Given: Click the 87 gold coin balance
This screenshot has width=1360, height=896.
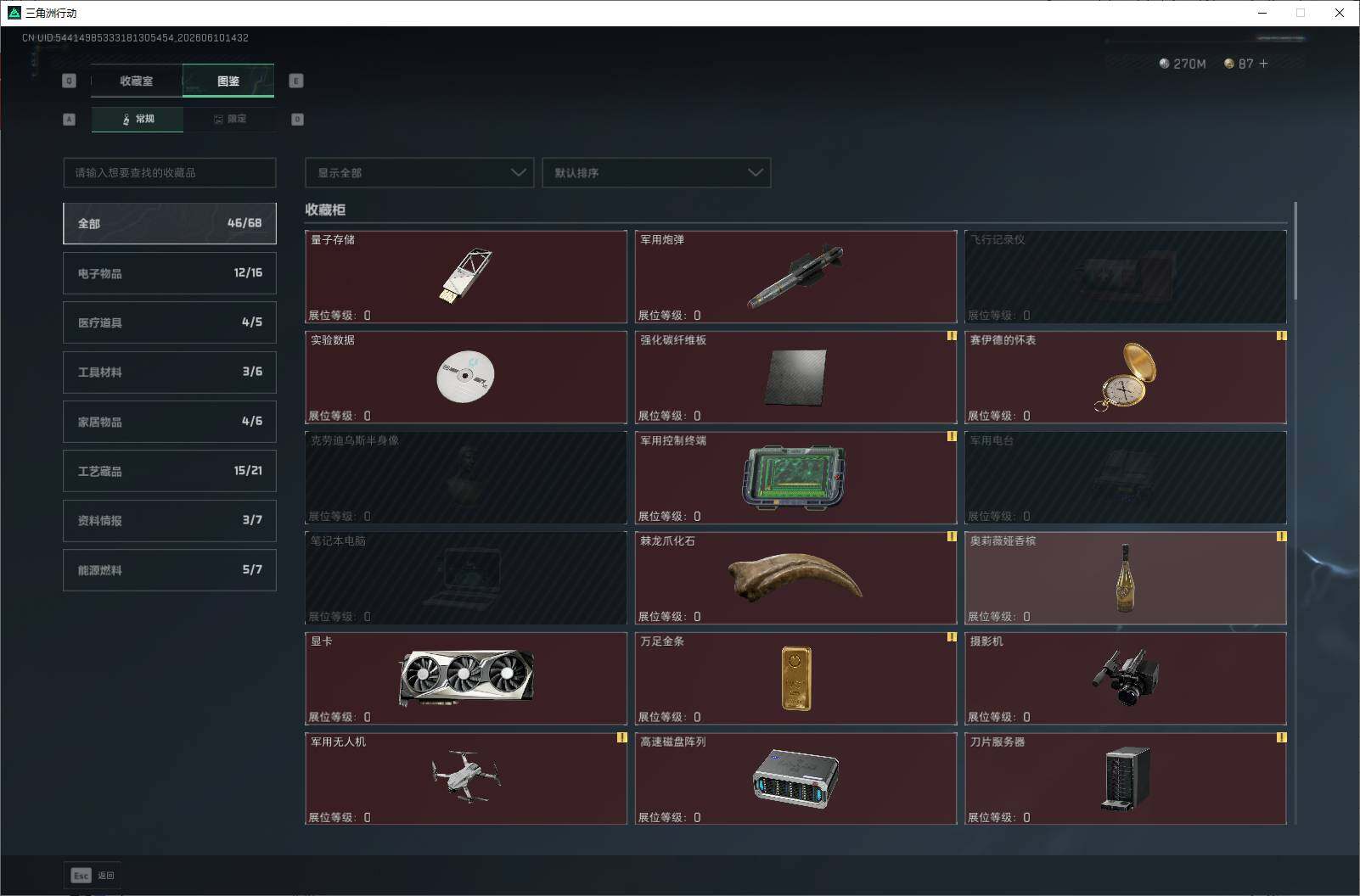Looking at the screenshot, I should point(1239,64).
